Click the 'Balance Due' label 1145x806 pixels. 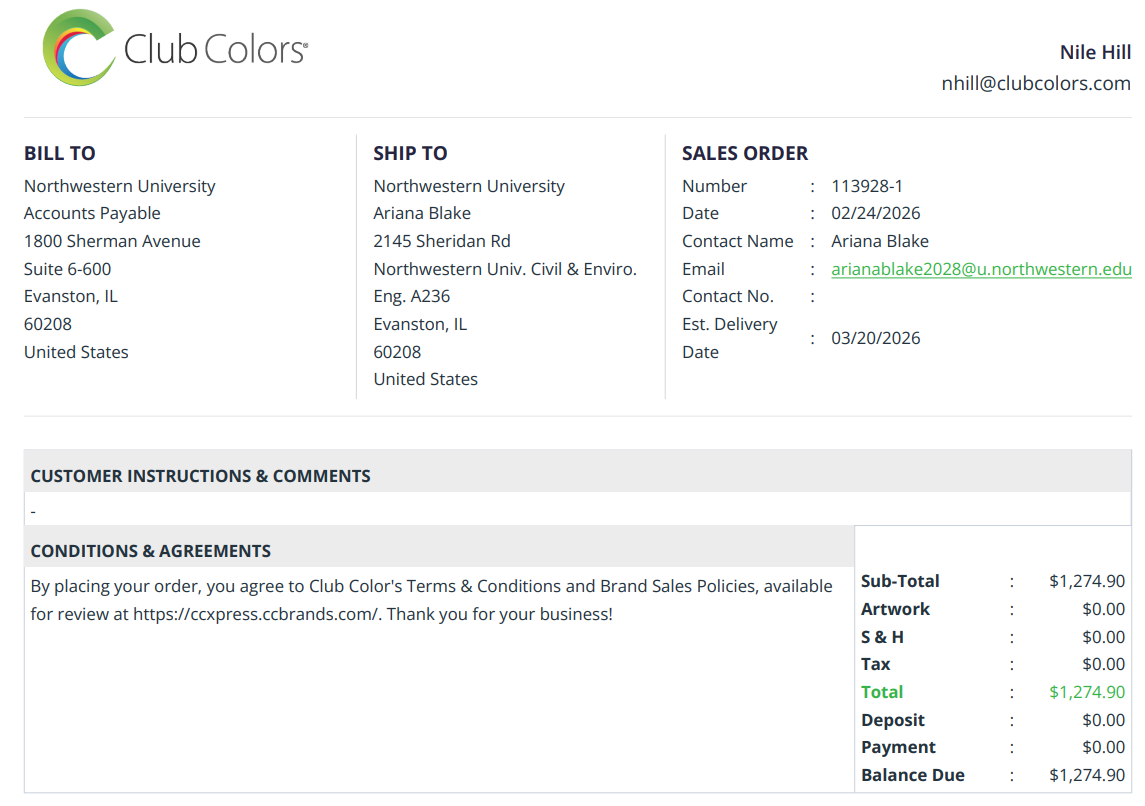pos(913,775)
